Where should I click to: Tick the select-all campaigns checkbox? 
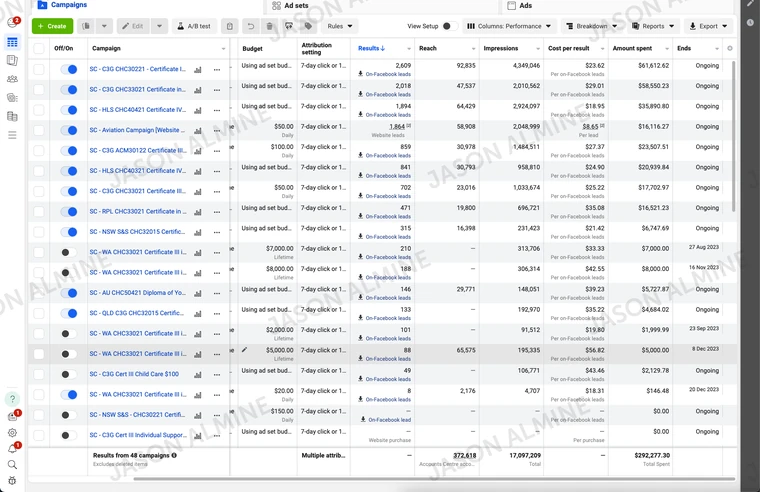point(39,48)
